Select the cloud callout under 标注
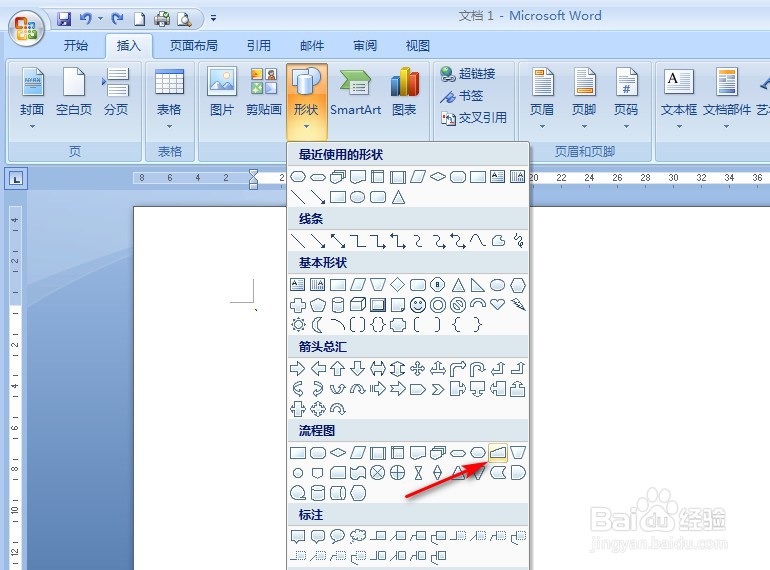This screenshot has height=570, width=770. pos(358,536)
